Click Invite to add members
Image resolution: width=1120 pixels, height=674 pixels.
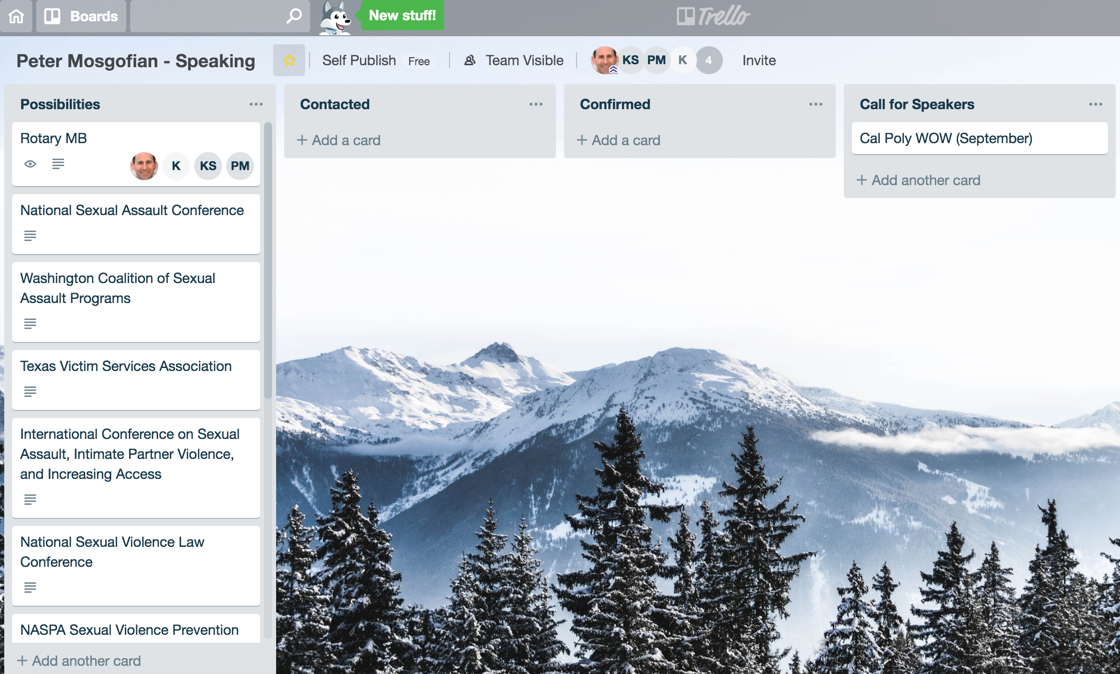tap(759, 61)
